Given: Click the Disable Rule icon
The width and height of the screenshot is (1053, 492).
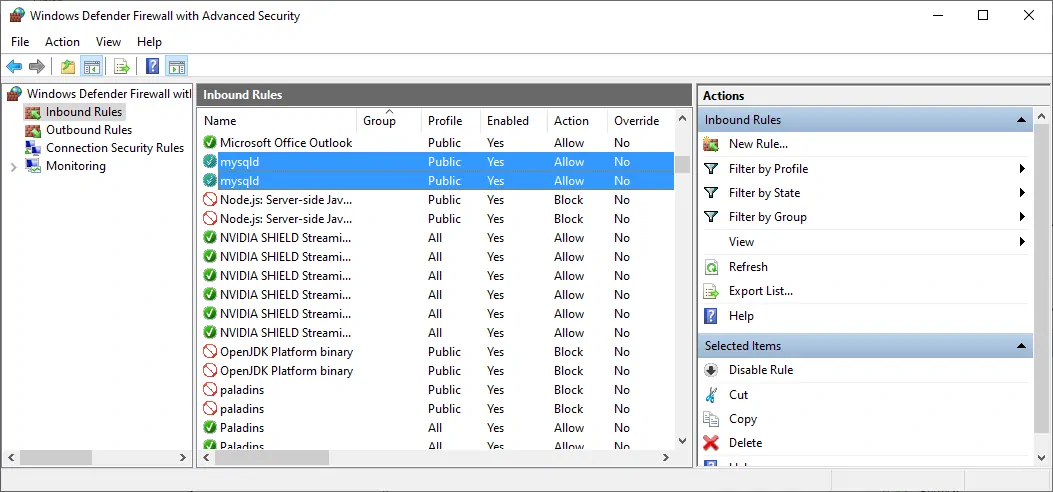Looking at the screenshot, I should (711, 370).
